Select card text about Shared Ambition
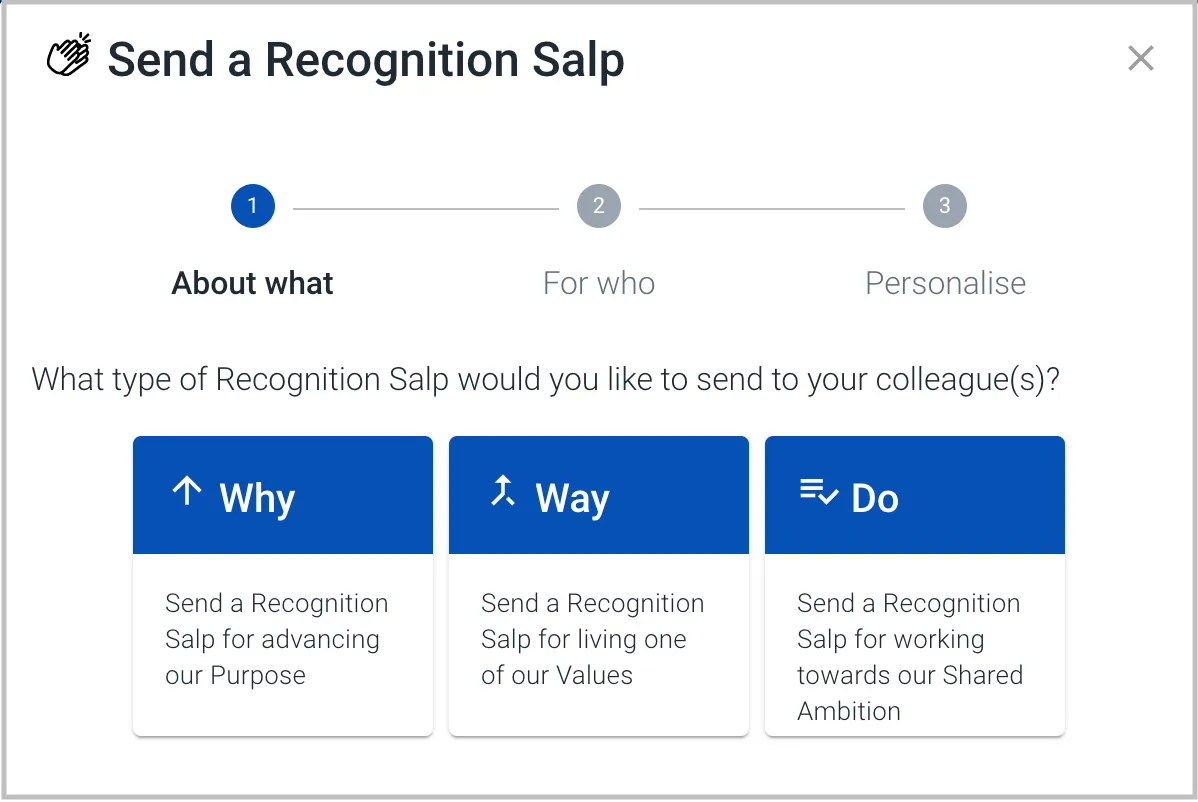This screenshot has height=802, width=1198. click(910, 657)
